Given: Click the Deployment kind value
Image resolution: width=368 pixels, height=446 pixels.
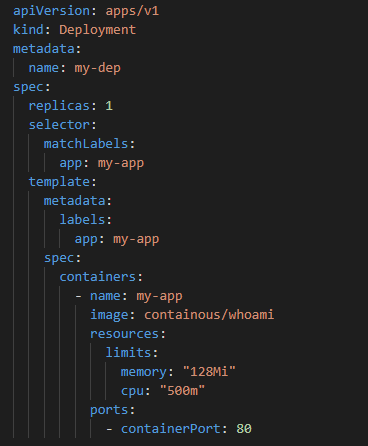Looking at the screenshot, I should (98, 30).
